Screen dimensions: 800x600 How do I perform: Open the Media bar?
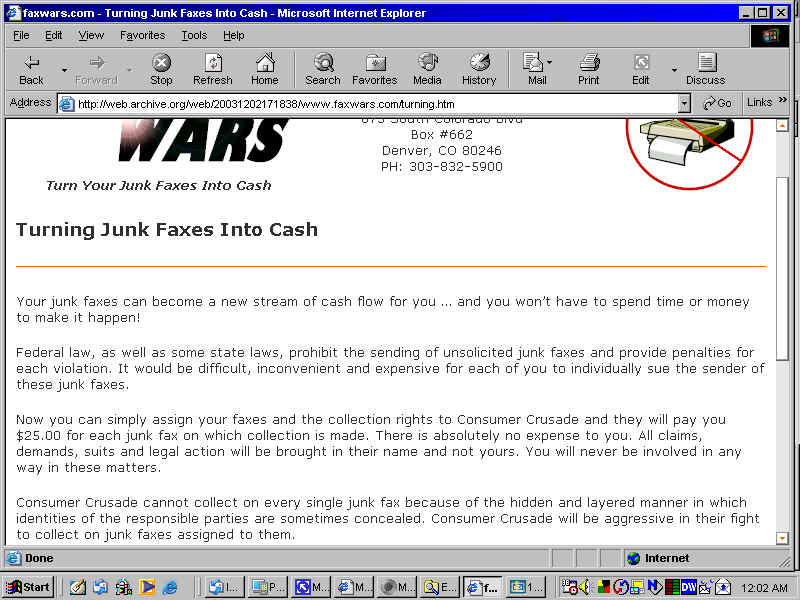(x=428, y=69)
